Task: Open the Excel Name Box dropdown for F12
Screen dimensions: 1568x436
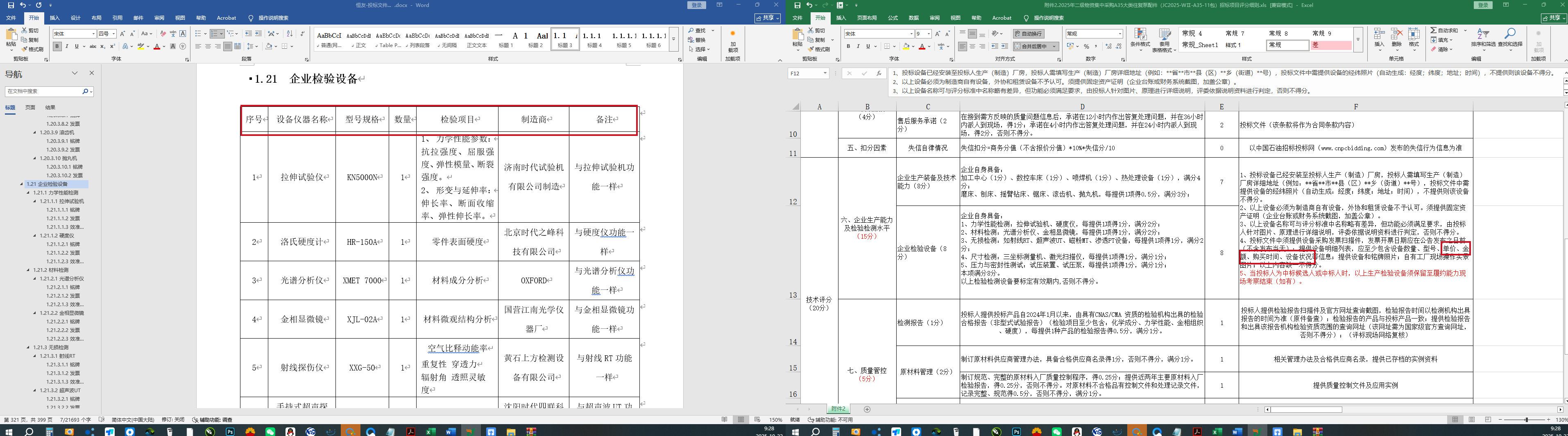Action: click(x=825, y=73)
